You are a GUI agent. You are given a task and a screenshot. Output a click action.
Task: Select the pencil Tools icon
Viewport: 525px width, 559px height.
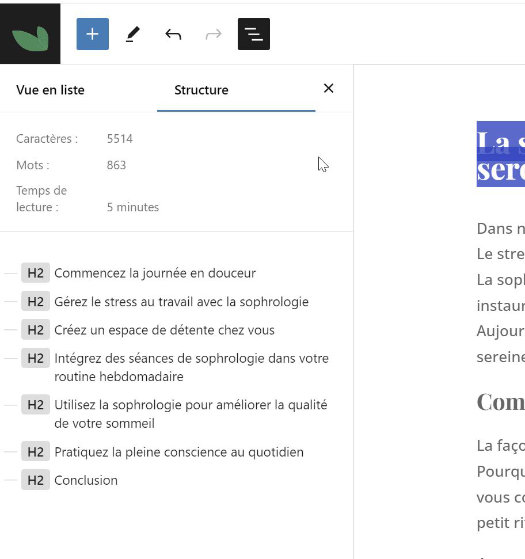(133, 34)
